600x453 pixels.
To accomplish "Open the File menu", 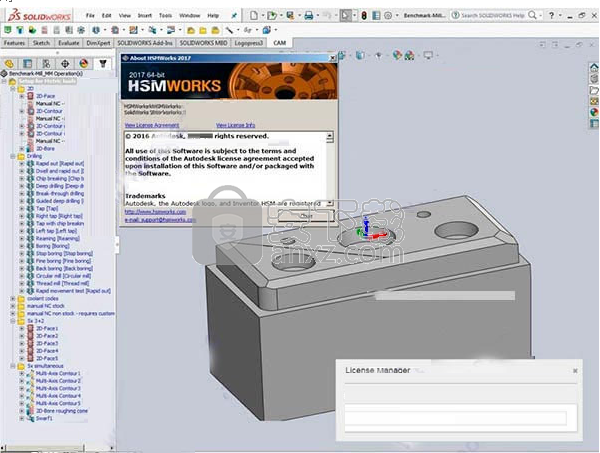I will pyautogui.click(x=90, y=16).
